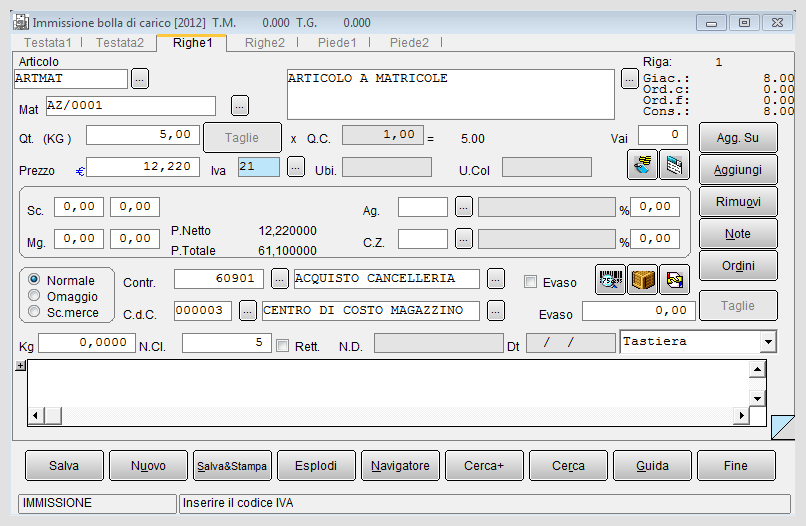Open the Iva code lookup button
The height and width of the screenshot is (526, 806).
click(296, 167)
